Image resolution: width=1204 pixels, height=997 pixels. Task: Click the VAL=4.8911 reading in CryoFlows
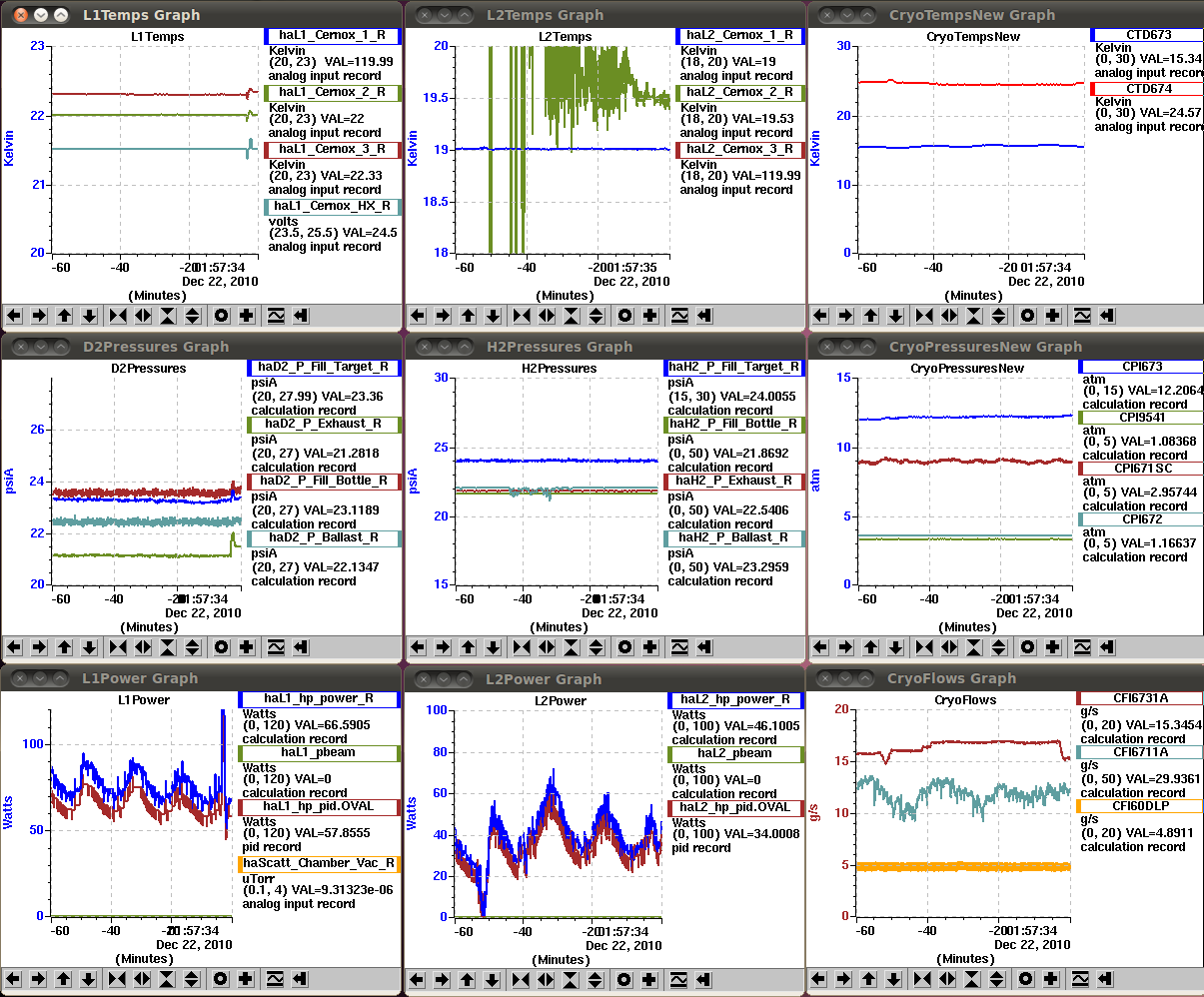click(x=1158, y=833)
